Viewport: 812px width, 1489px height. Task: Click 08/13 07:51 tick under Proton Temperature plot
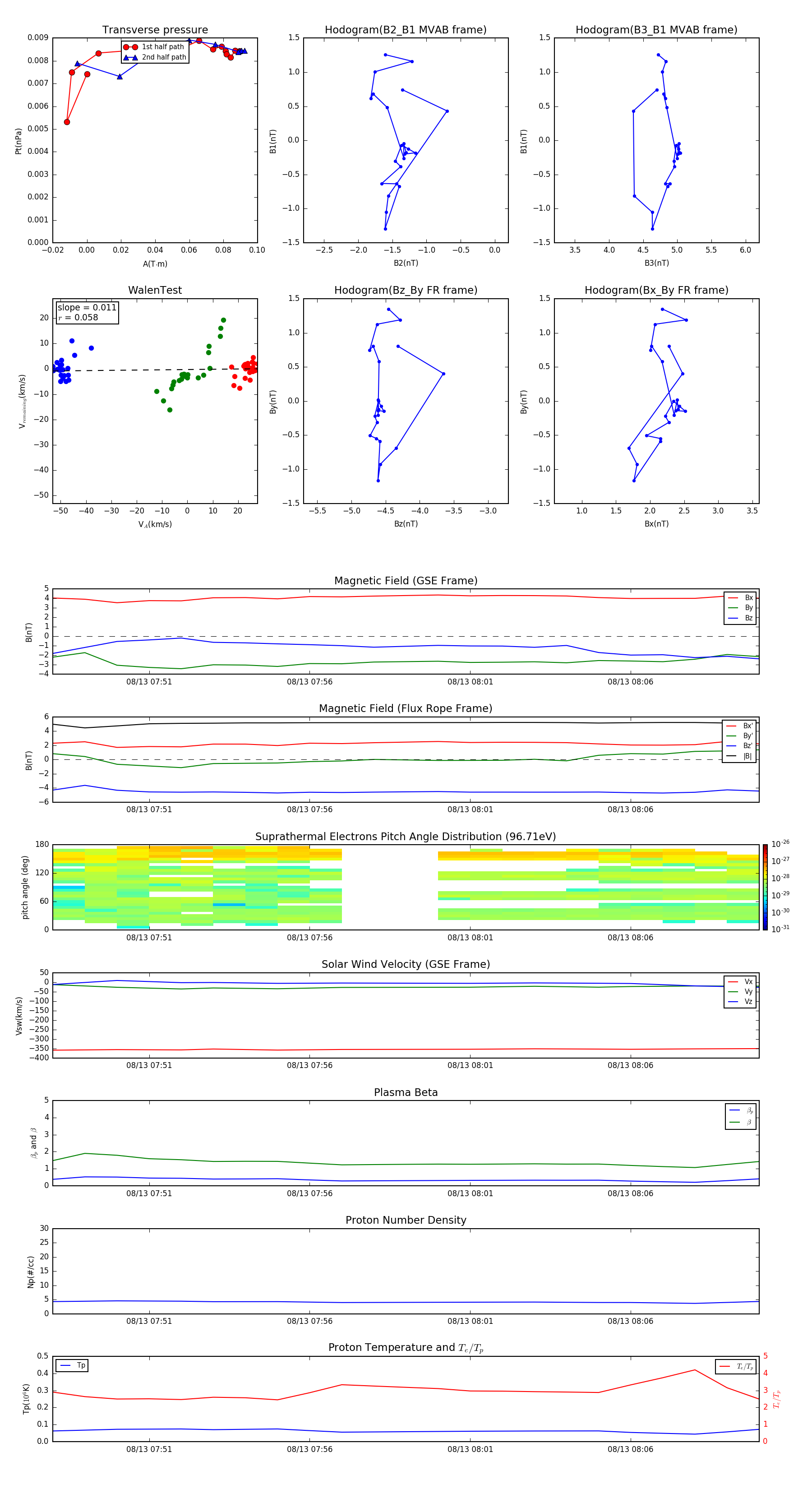pyautogui.click(x=149, y=1449)
